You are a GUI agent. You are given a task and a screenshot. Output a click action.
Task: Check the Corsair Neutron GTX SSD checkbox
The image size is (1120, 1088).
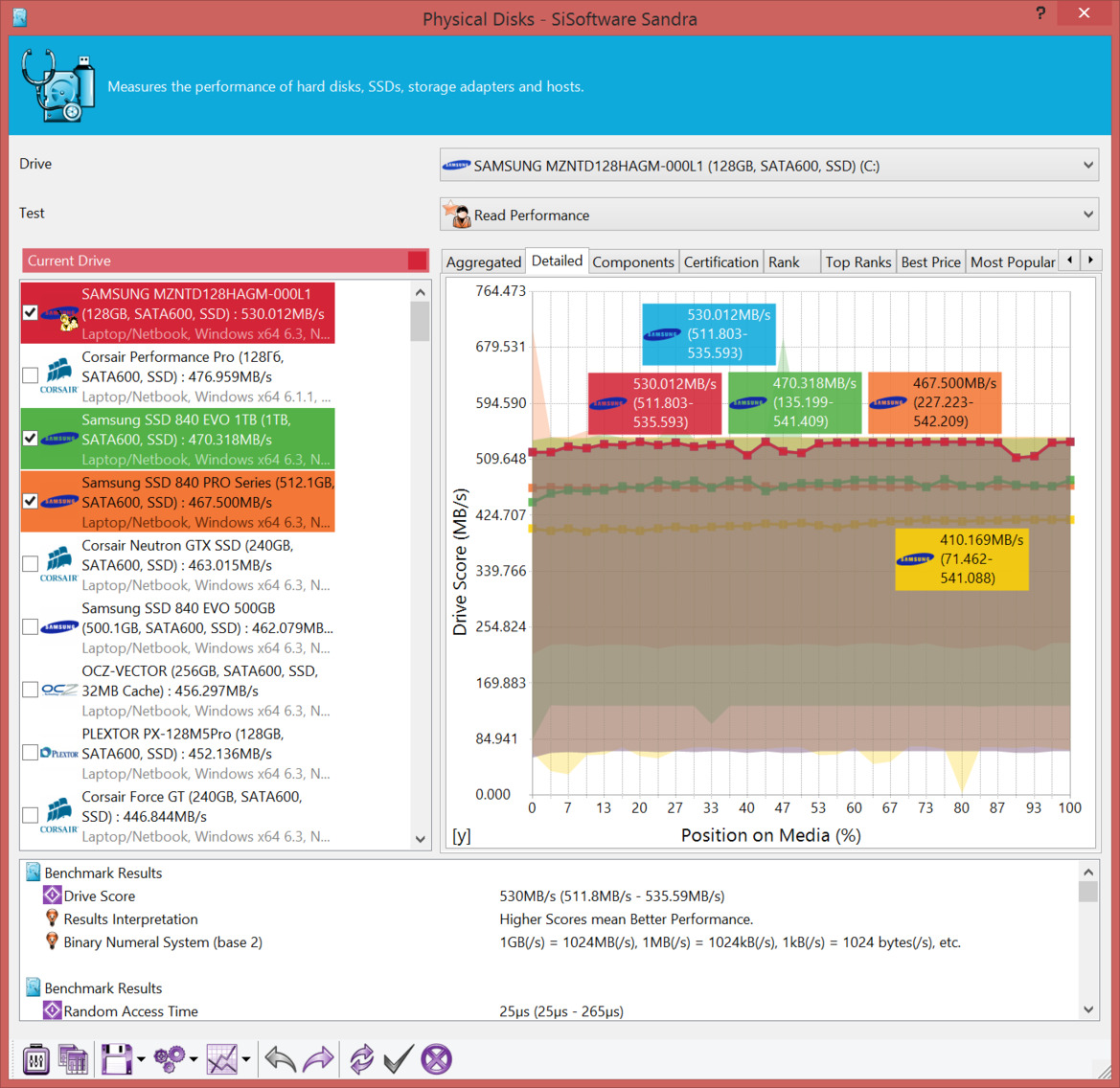[30, 564]
